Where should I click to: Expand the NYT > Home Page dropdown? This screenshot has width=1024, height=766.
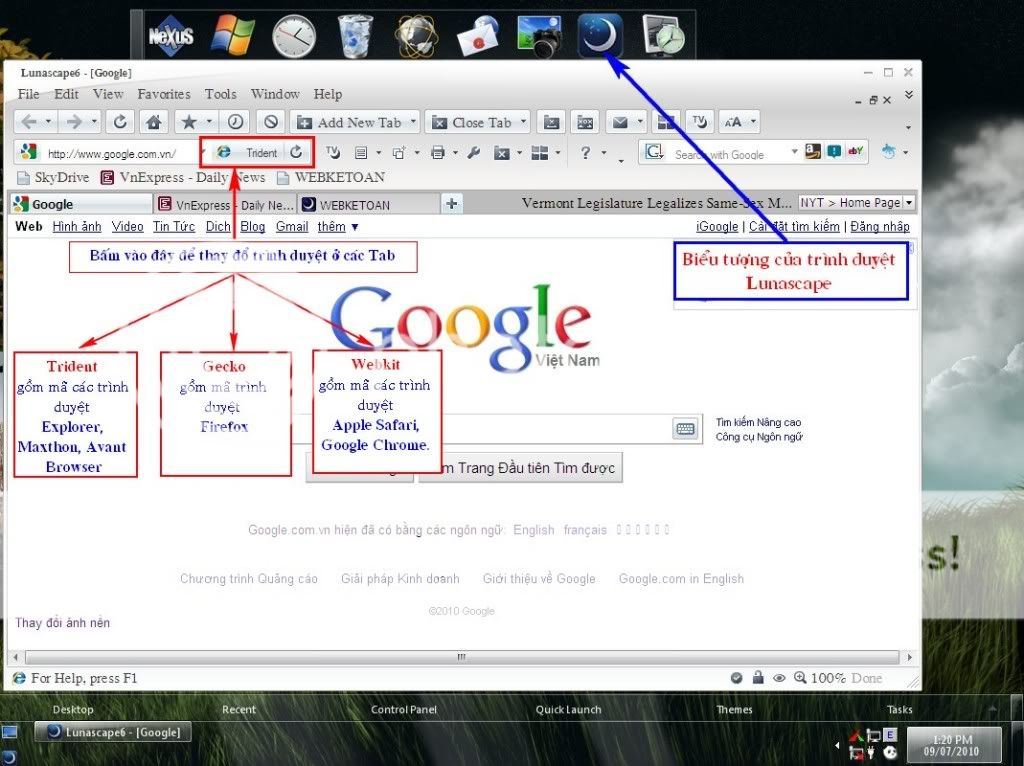[x=909, y=203]
